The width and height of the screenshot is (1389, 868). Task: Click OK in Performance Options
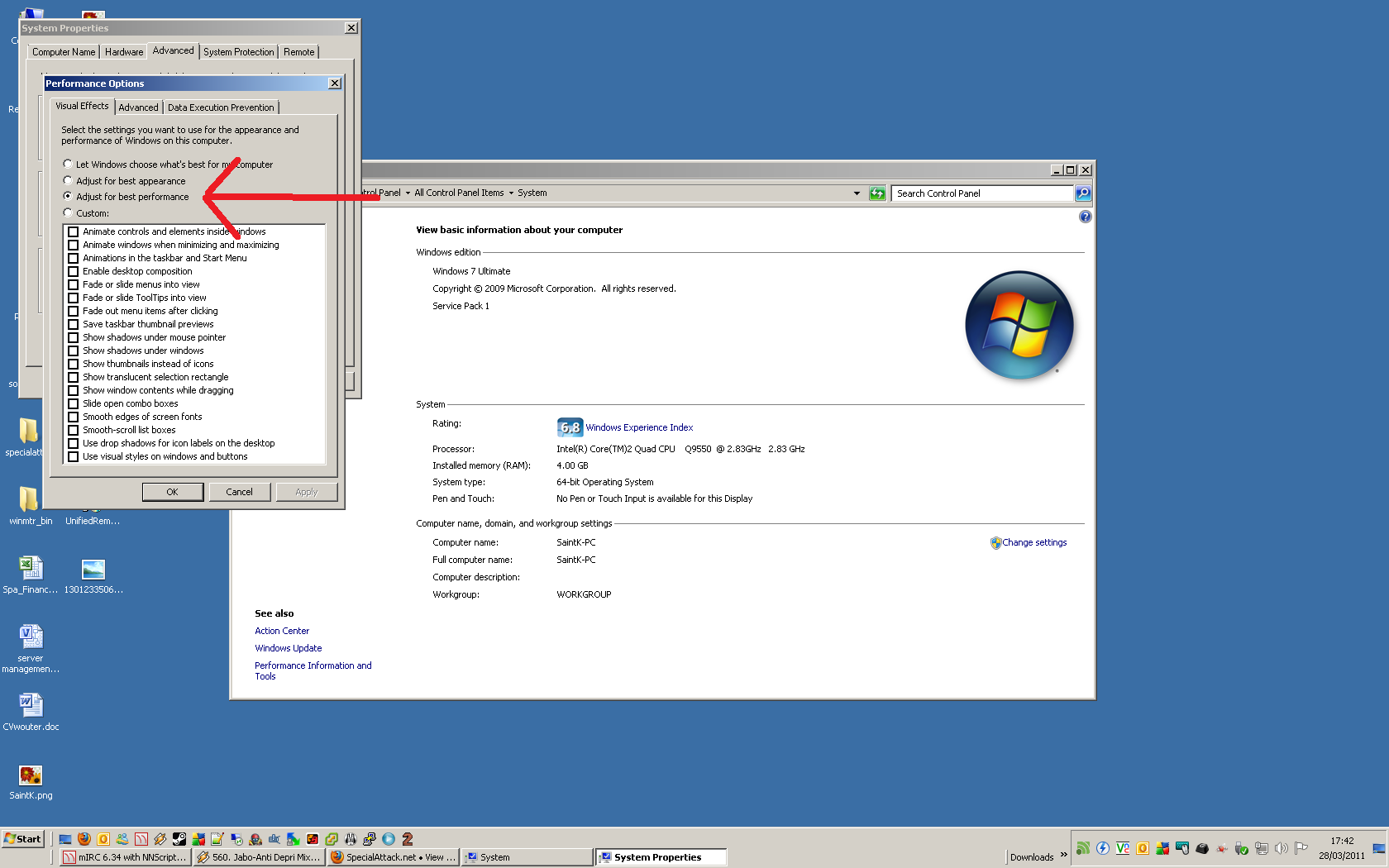(x=172, y=492)
